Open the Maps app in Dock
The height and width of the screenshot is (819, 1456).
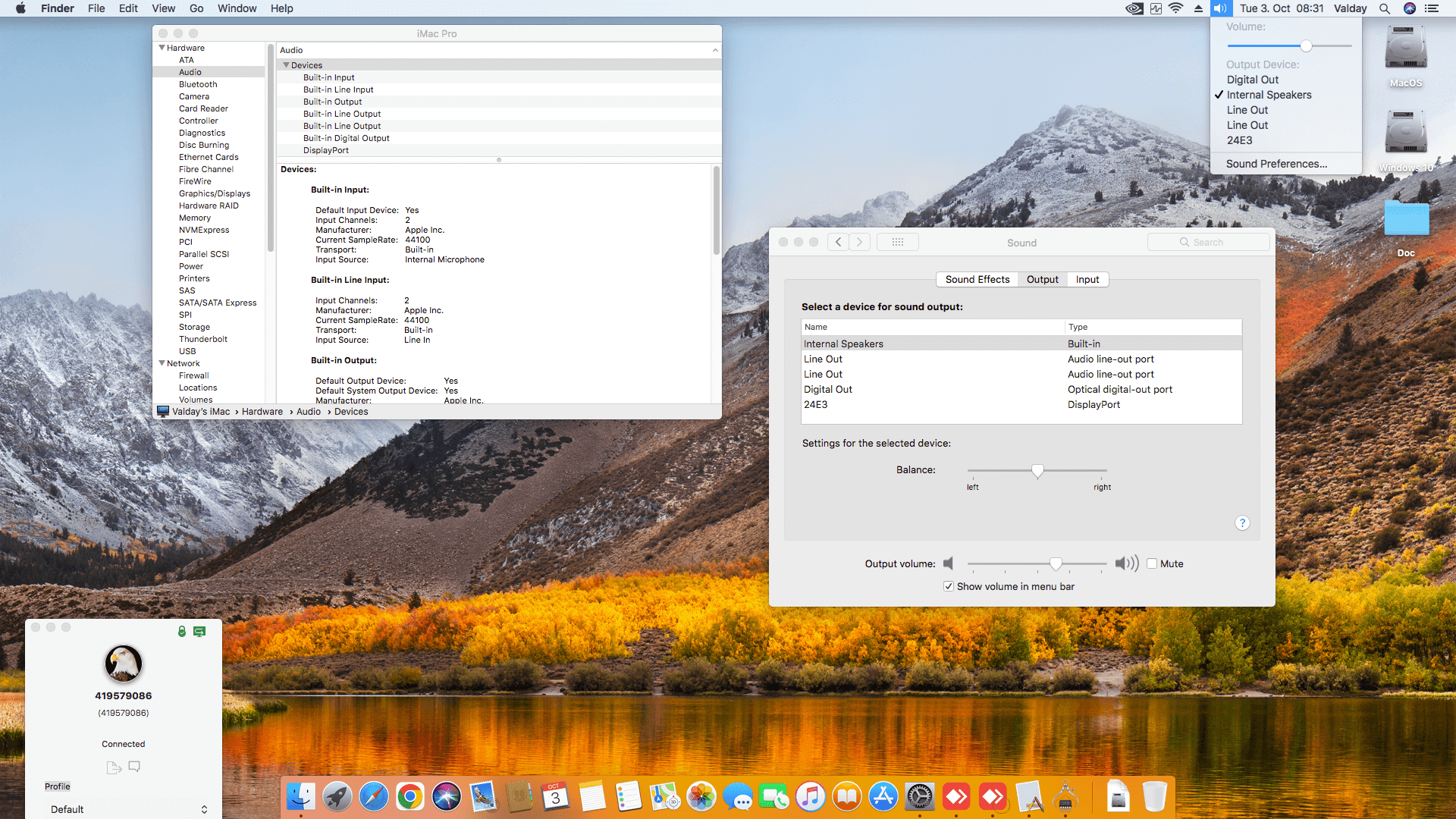pos(665,797)
